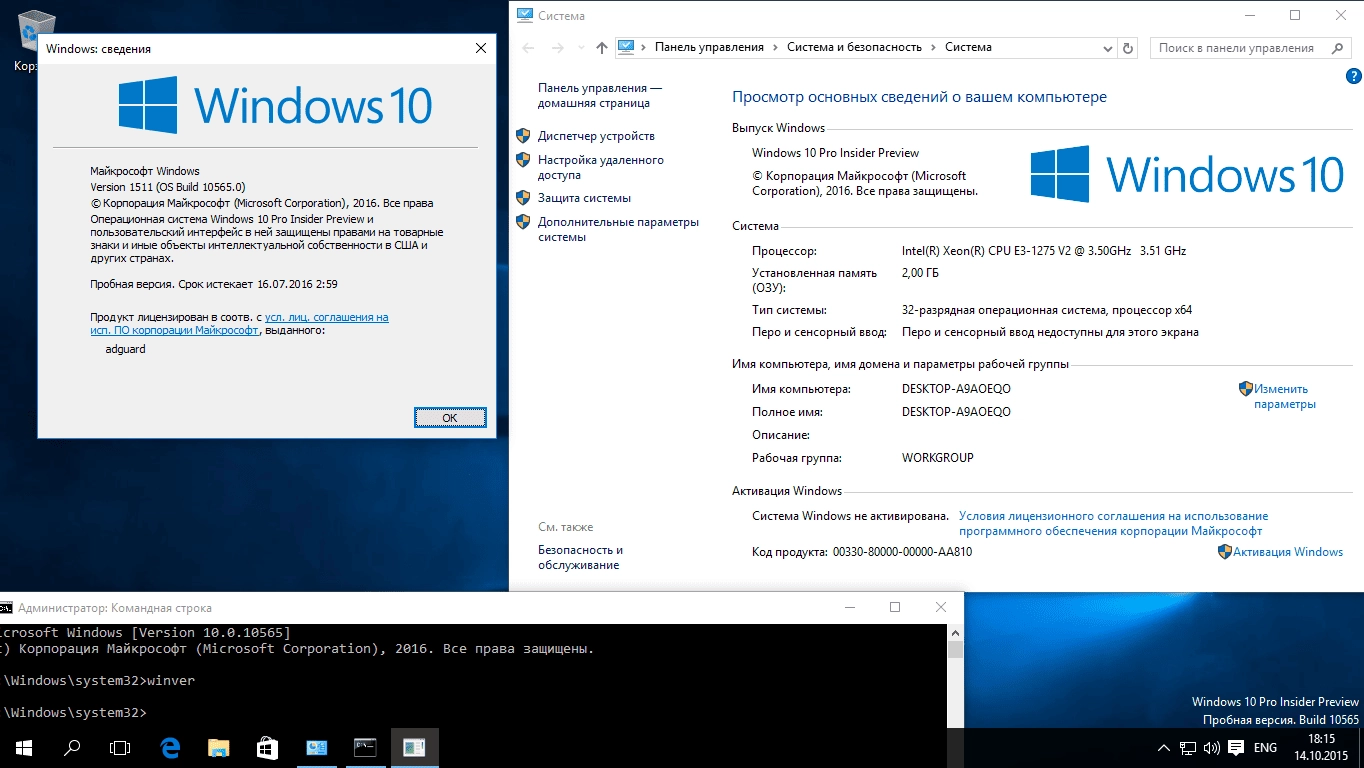Close the Windows about dialog
This screenshot has width=1364, height=768.
pyautogui.click(x=481, y=48)
